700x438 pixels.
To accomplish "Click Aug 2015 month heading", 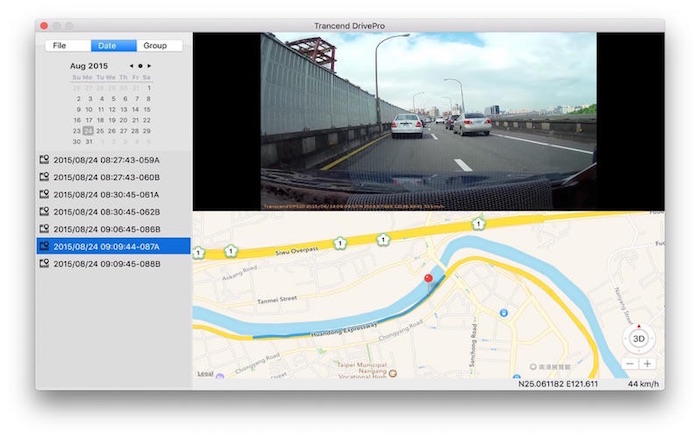I will coord(89,66).
